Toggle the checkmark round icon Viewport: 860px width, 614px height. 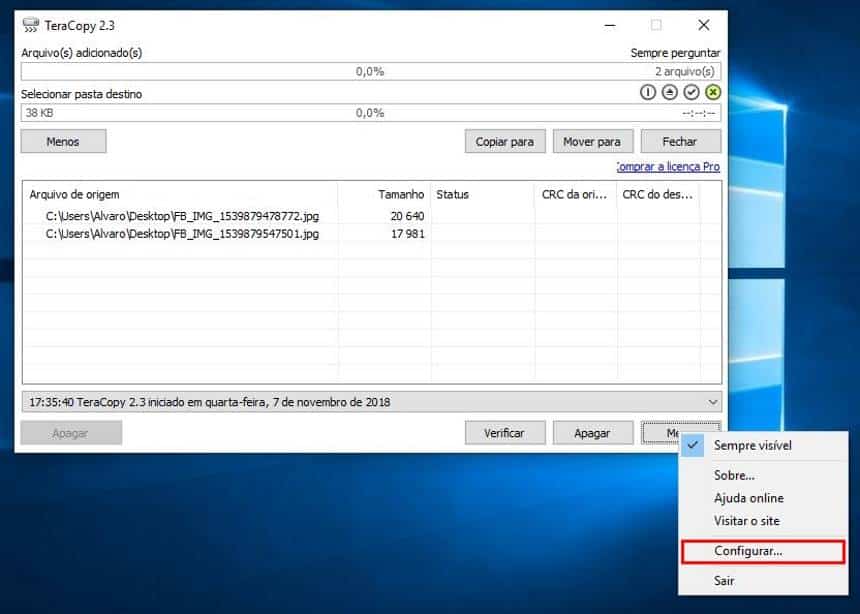691,92
